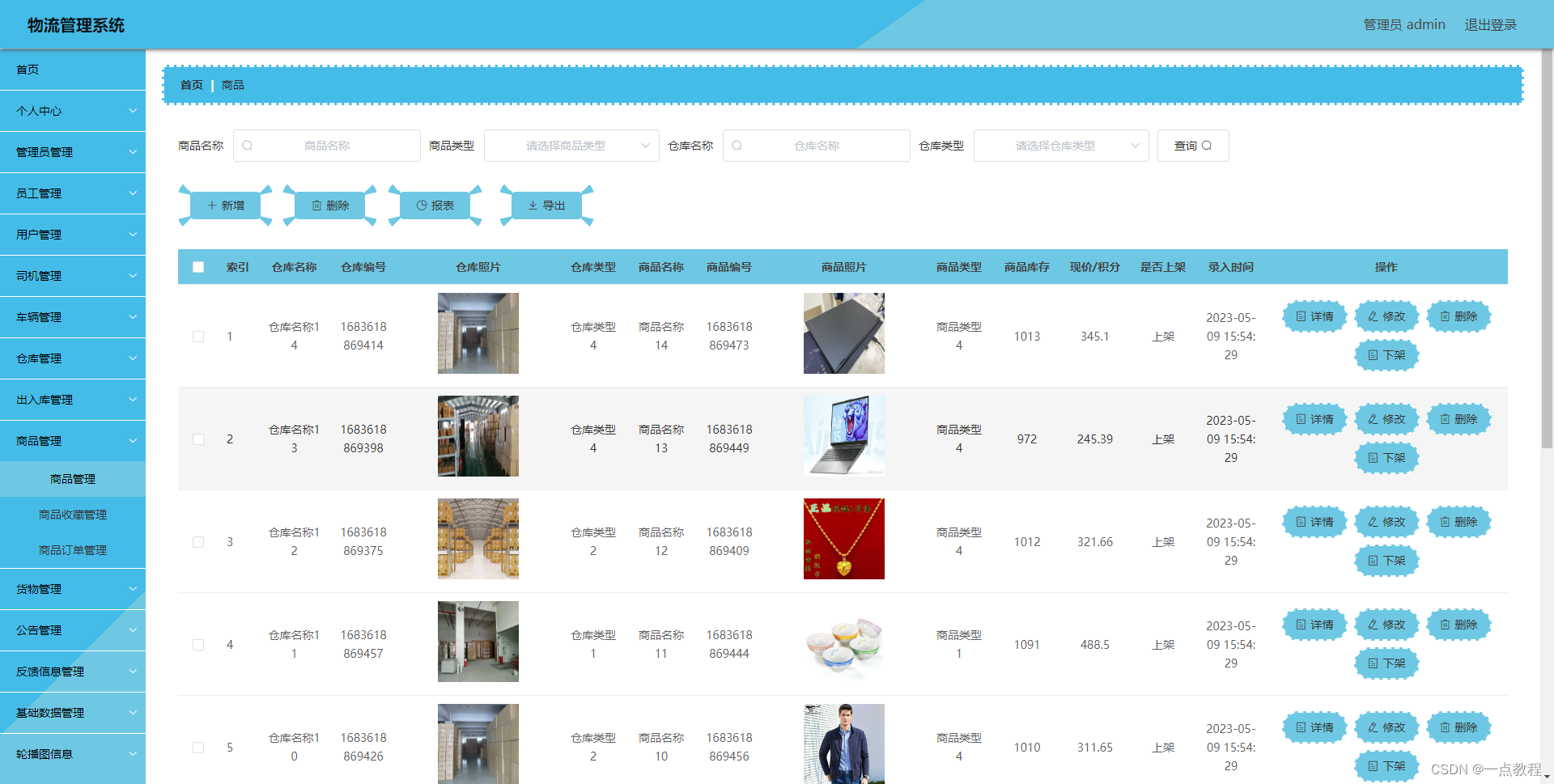
Task: Open 首页 from the breadcrumb bar
Action: coord(191,84)
